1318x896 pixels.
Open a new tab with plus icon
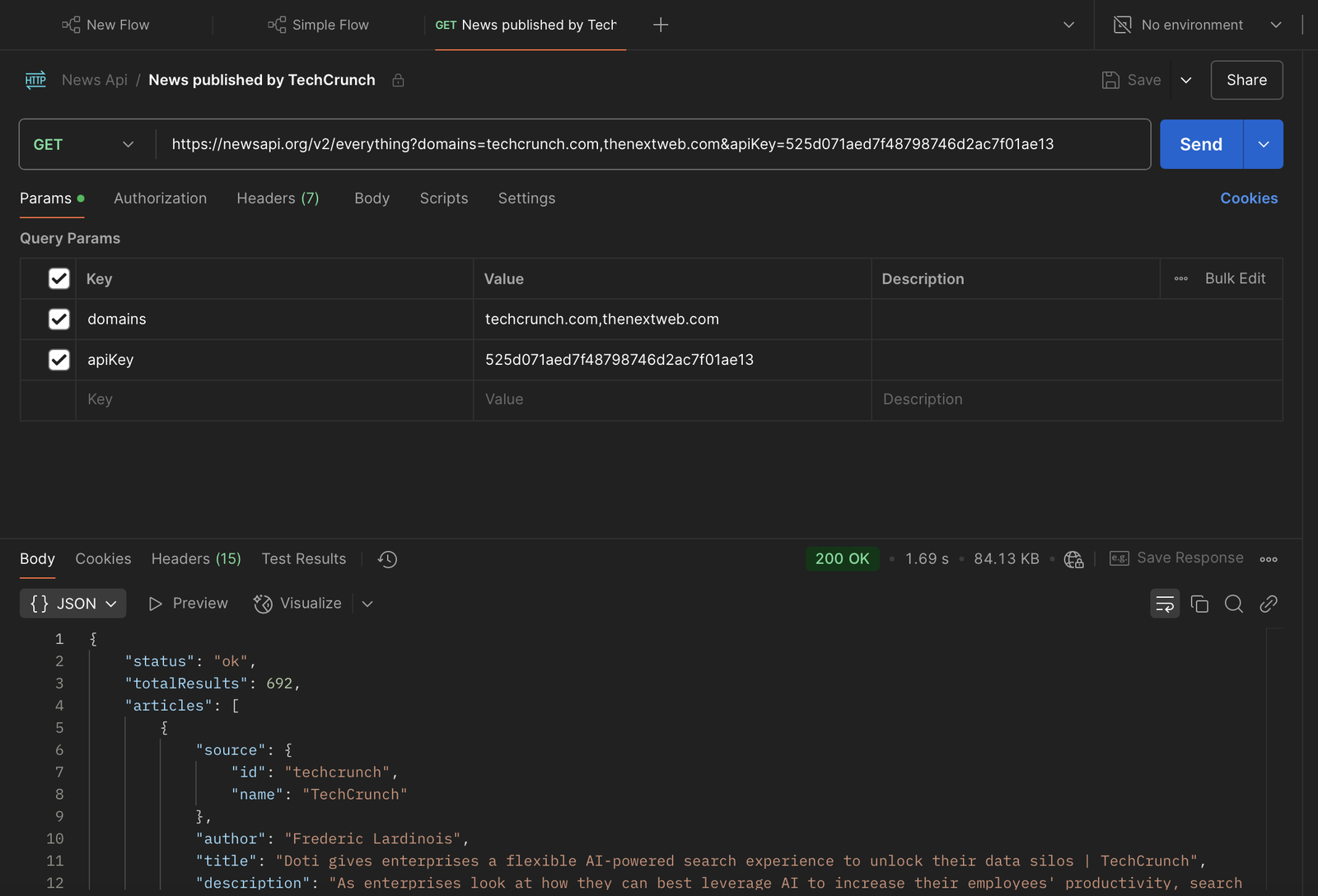click(x=661, y=25)
